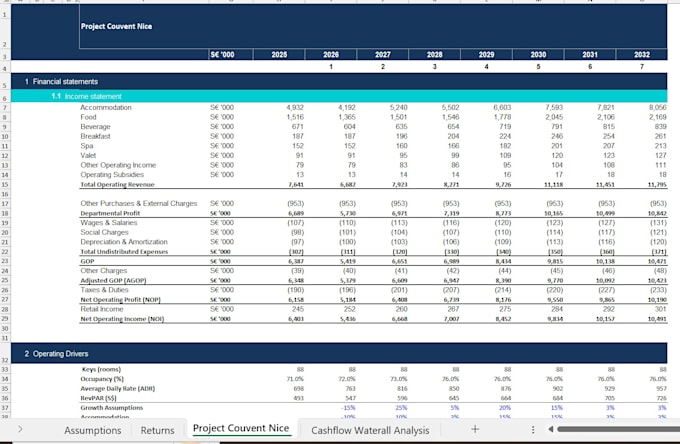Viewport: 680px width, 444px height.
Task: Select the Other Operating Income label
Action: [118, 165]
